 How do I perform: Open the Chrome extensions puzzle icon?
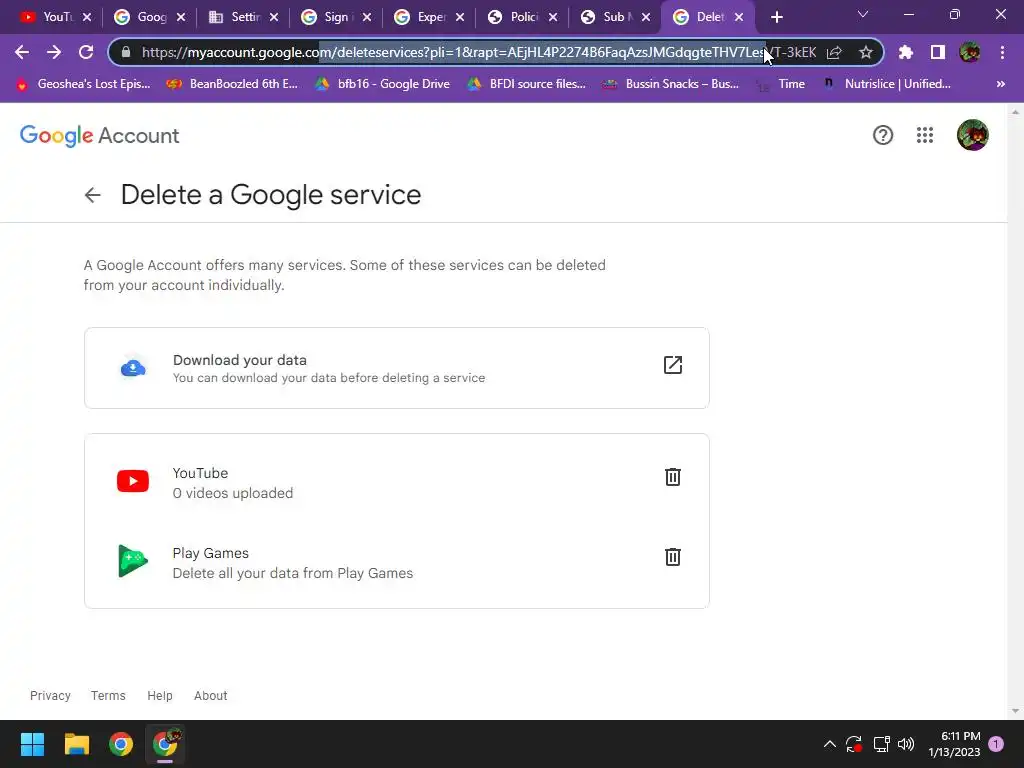(x=906, y=52)
